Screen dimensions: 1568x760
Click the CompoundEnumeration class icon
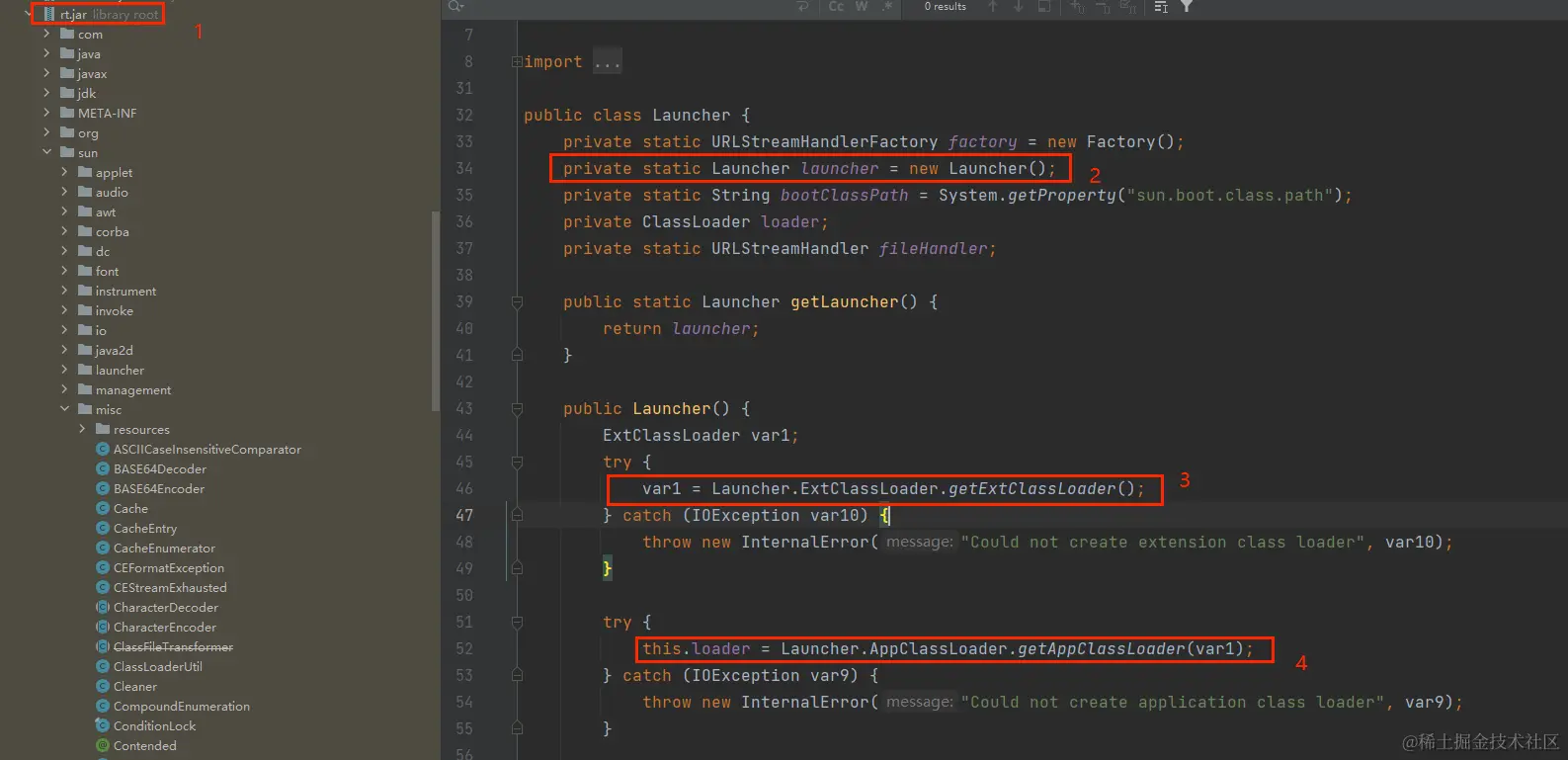pyautogui.click(x=103, y=706)
